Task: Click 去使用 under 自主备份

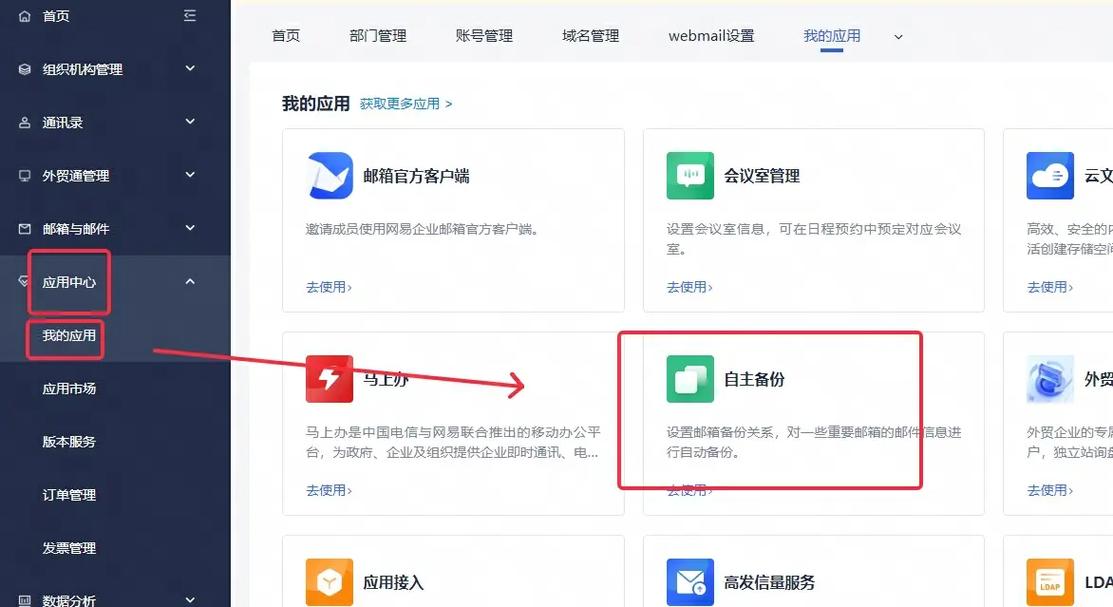Action: coord(687,489)
